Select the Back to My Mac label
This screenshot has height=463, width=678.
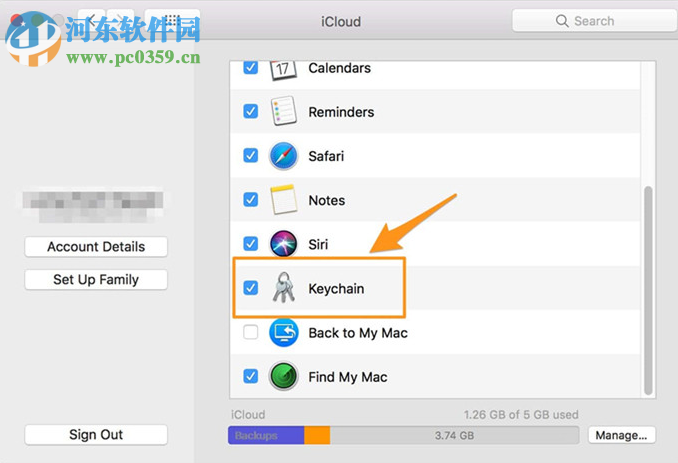[x=358, y=333]
